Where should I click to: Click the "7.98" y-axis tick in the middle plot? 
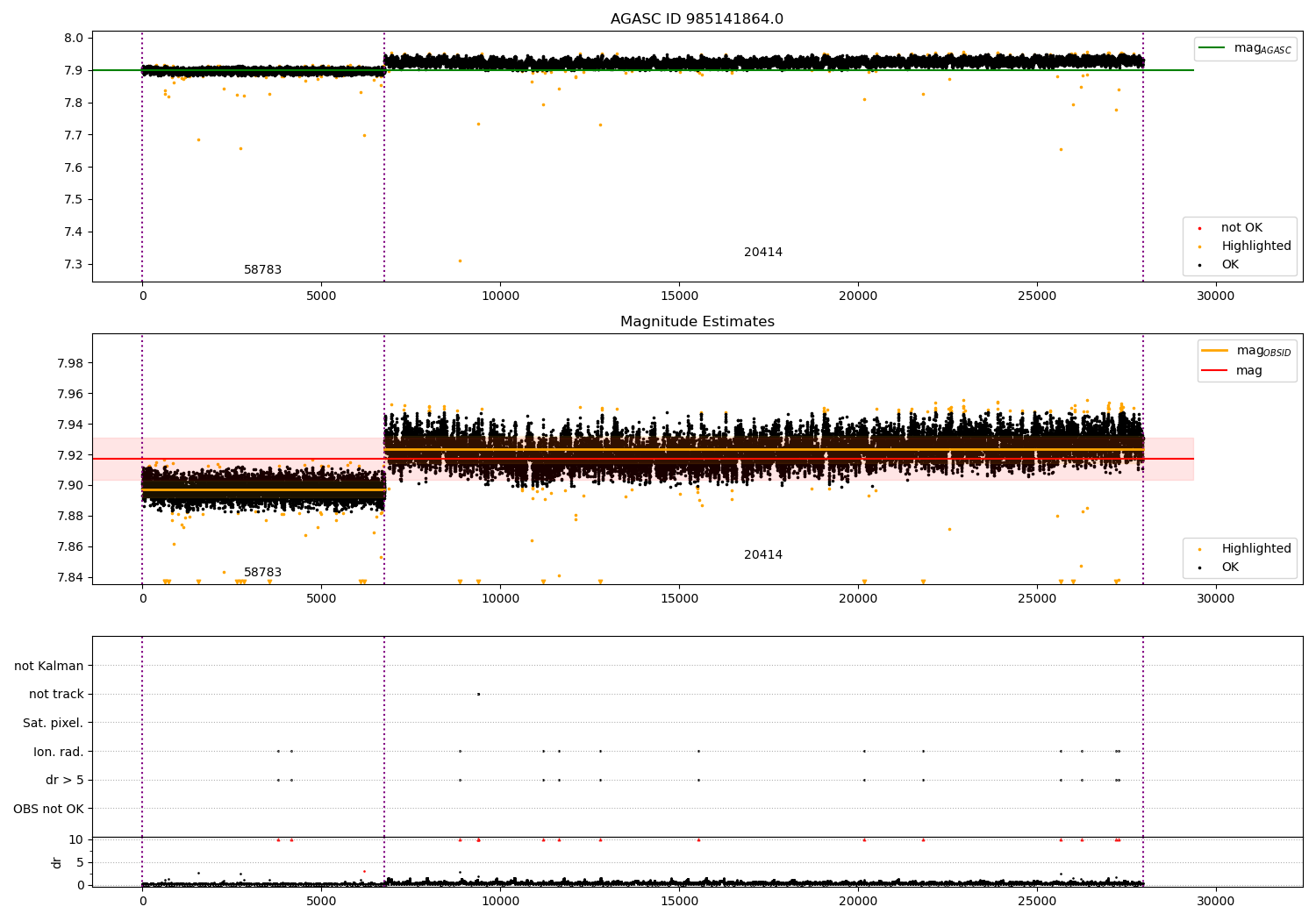[71, 364]
